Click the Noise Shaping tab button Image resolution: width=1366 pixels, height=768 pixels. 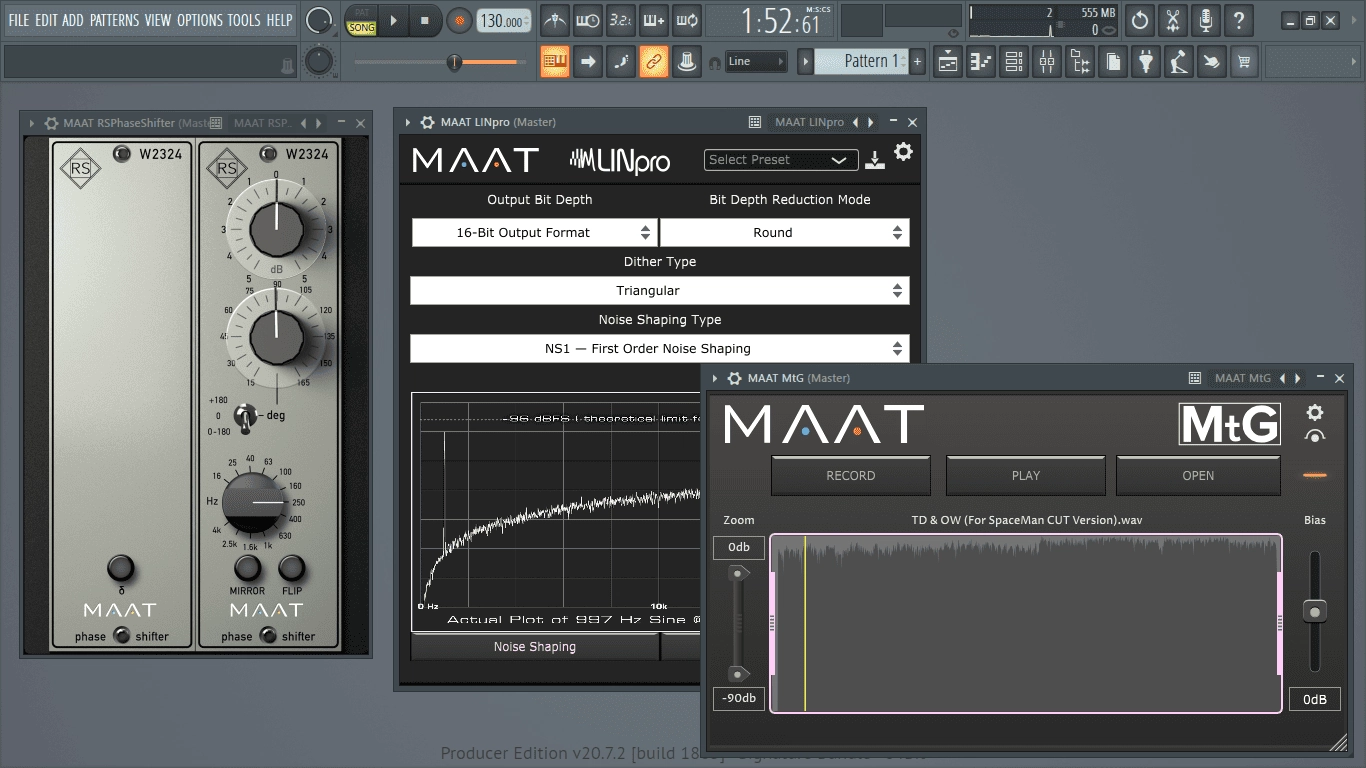coord(535,647)
